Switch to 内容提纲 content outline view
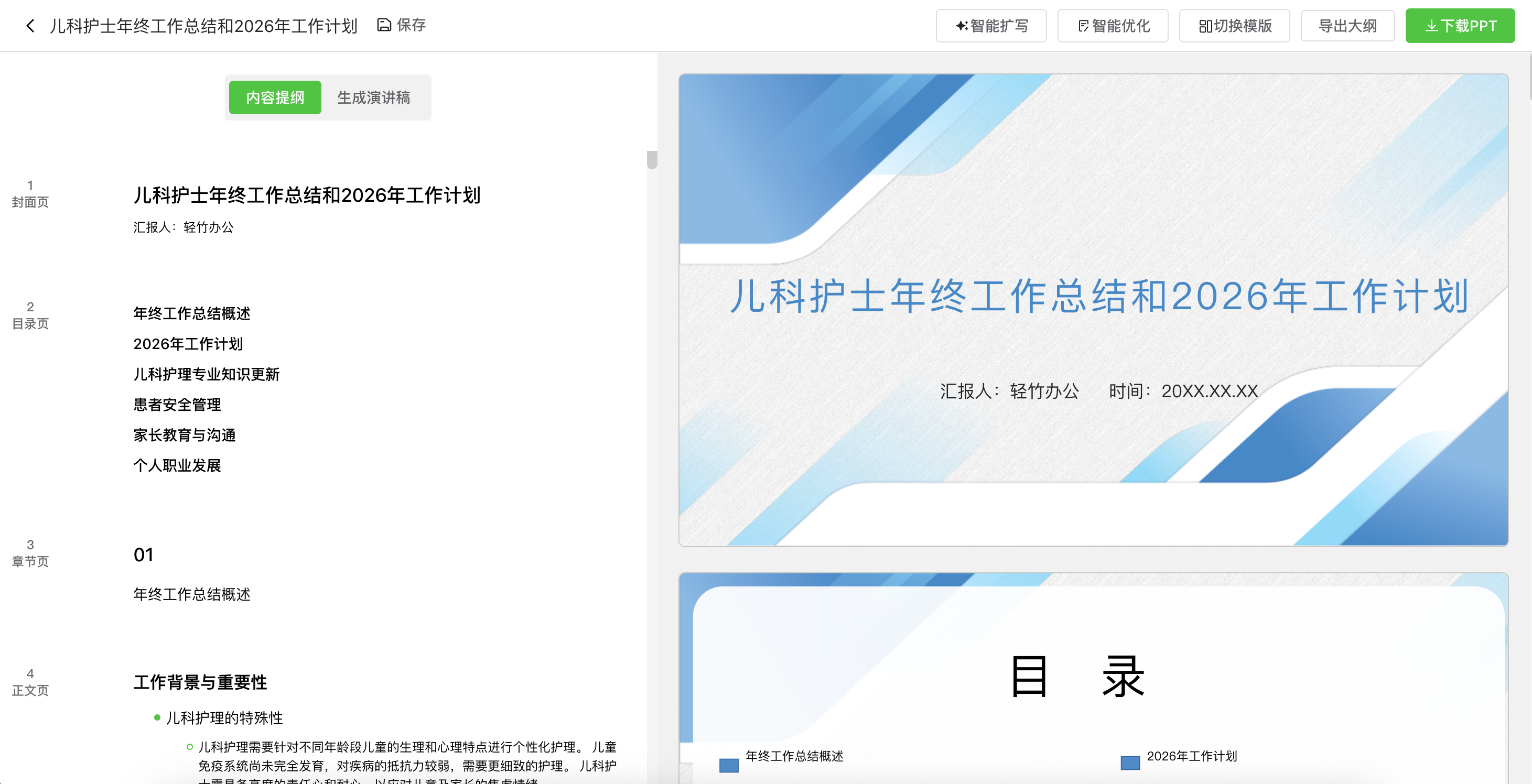Image resolution: width=1532 pixels, height=784 pixels. pos(274,97)
